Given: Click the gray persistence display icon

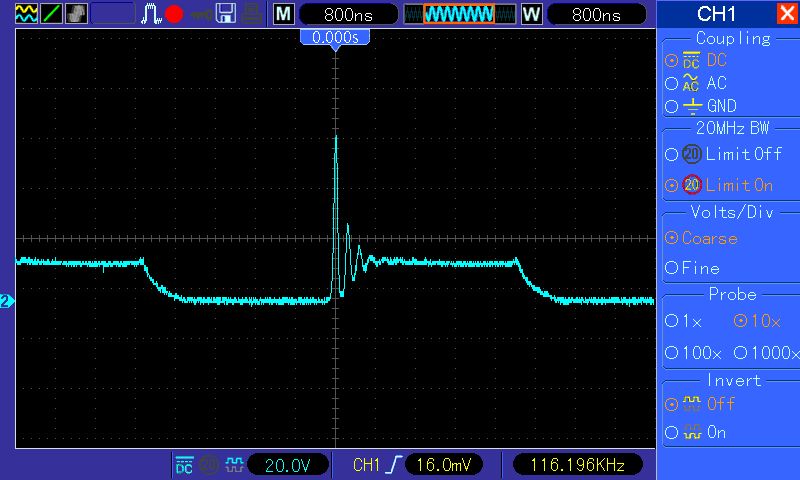Looking at the screenshot, I should [76, 14].
